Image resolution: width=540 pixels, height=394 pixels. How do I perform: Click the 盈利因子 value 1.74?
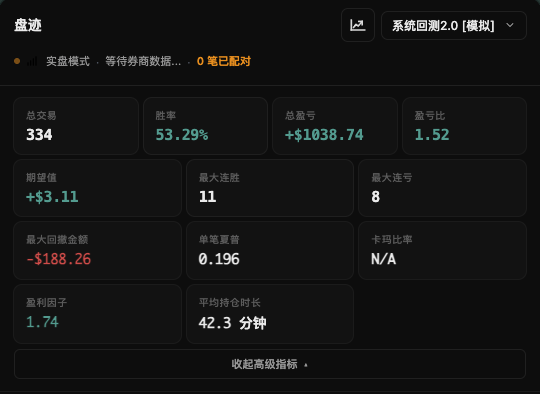point(43,322)
